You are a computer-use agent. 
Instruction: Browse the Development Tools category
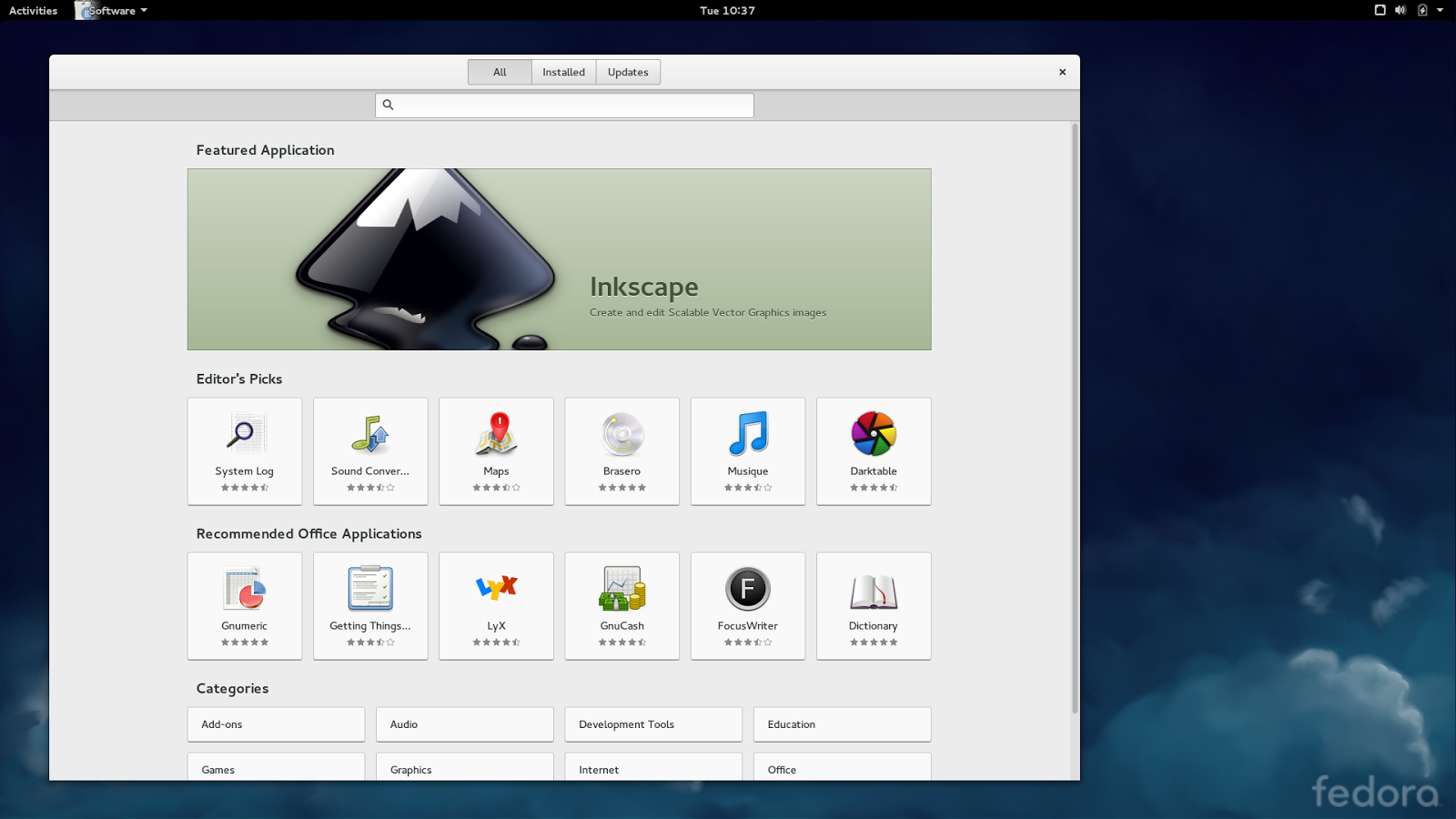[652, 724]
